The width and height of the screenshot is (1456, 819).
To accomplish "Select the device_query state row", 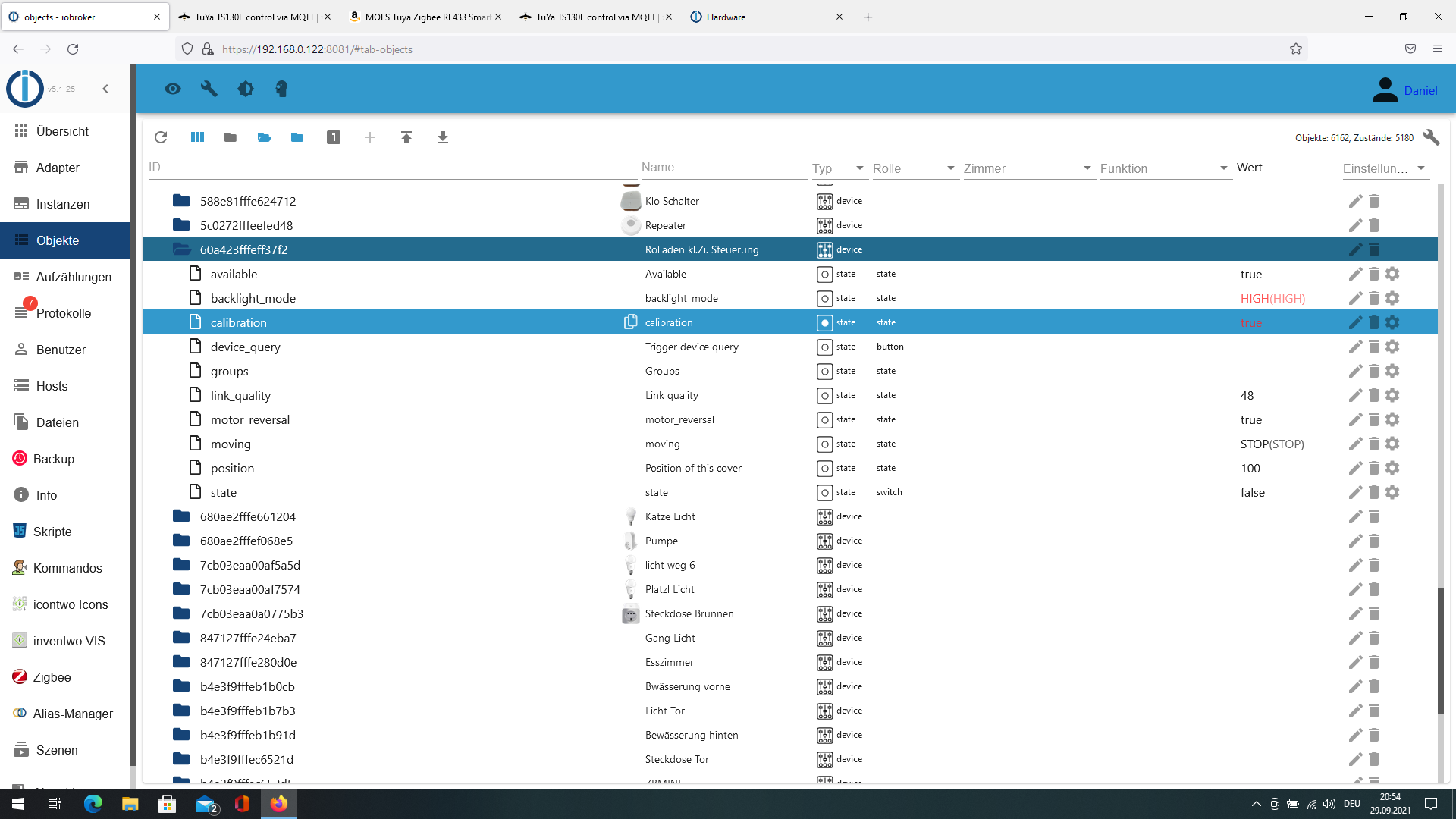I will [x=790, y=347].
